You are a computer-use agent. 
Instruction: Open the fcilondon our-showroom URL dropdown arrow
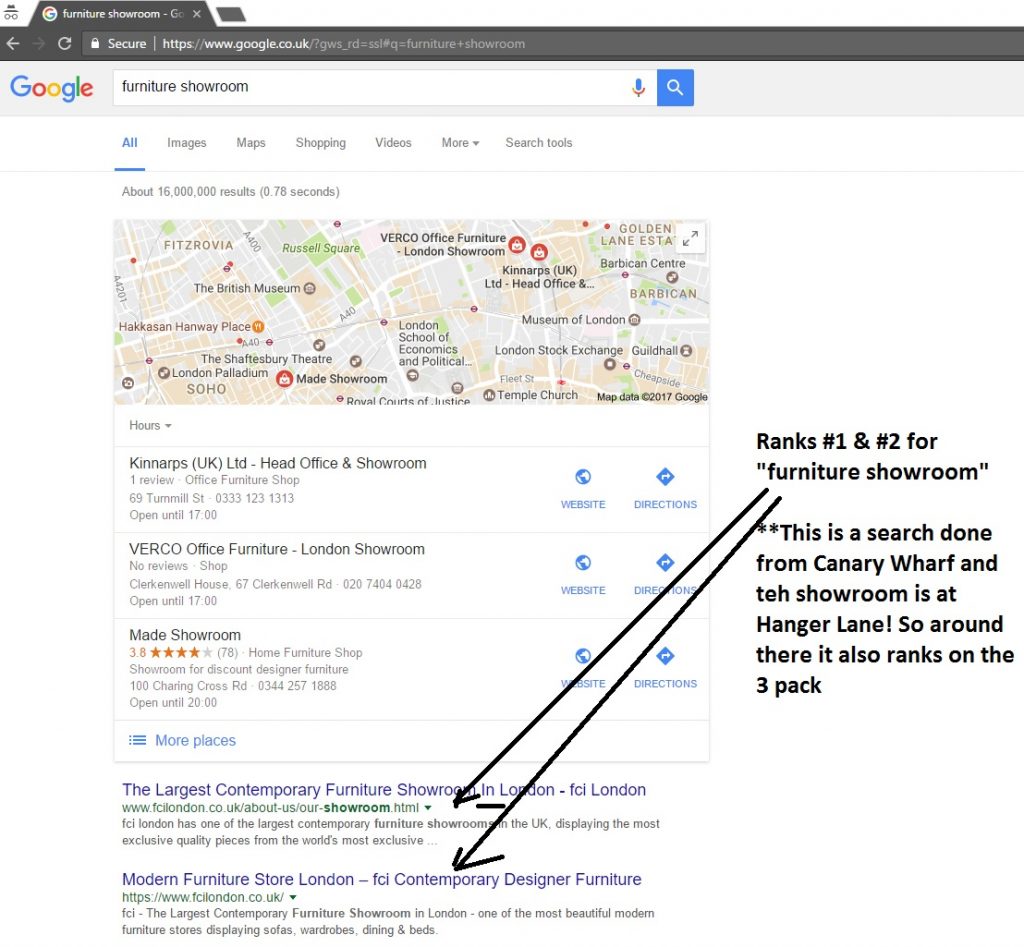(x=428, y=808)
